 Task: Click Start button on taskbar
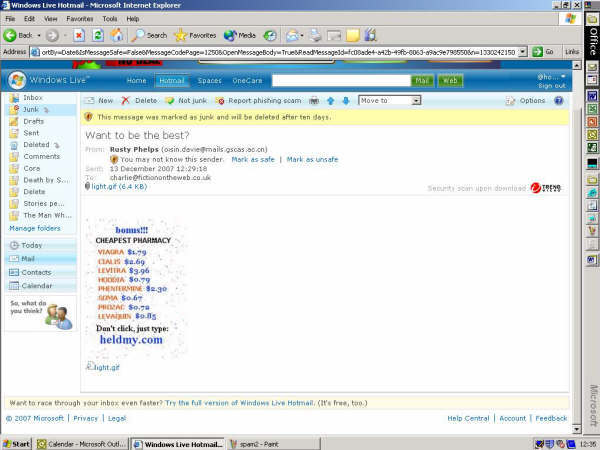(x=16, y=444)
